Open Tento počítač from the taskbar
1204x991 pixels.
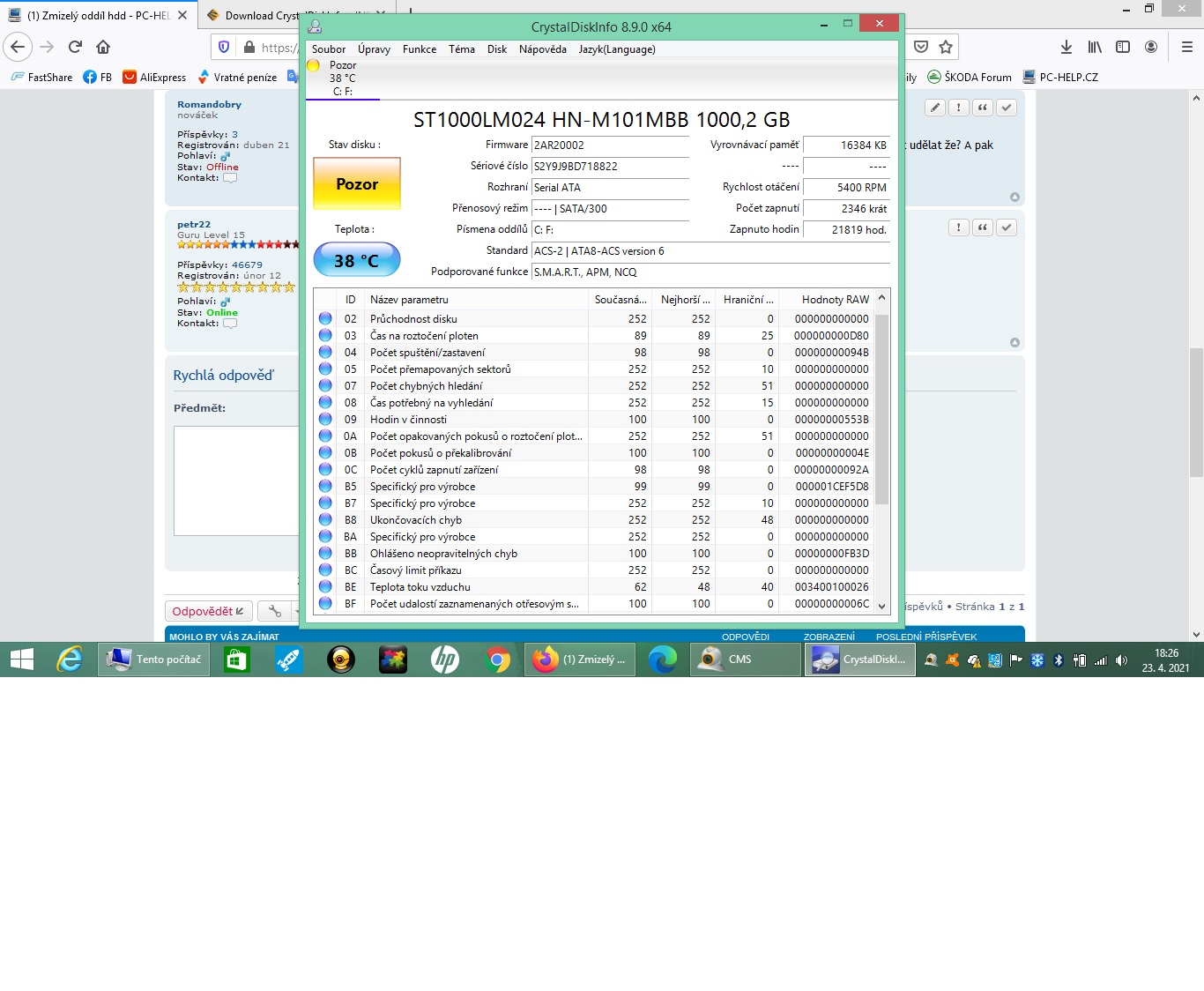click(x=153, y=659)
